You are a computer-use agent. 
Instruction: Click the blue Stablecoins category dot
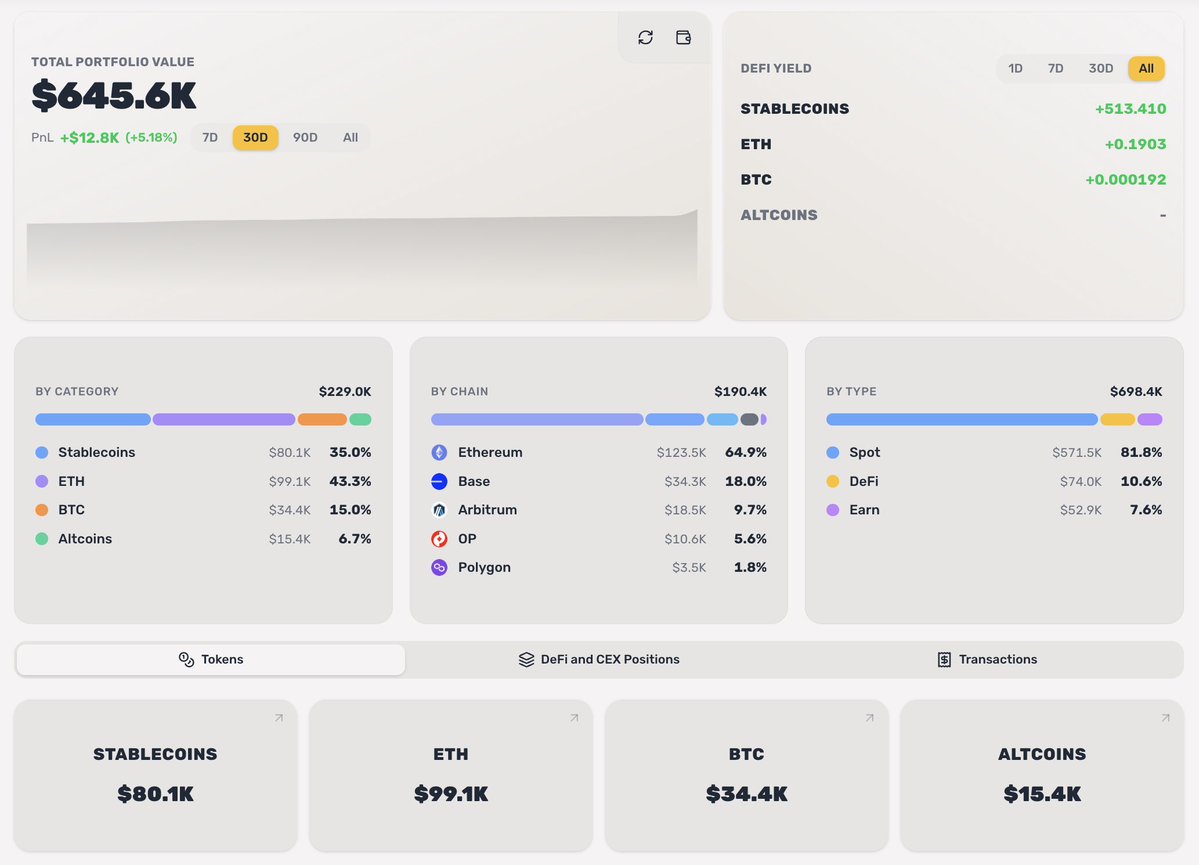[42, 453]
